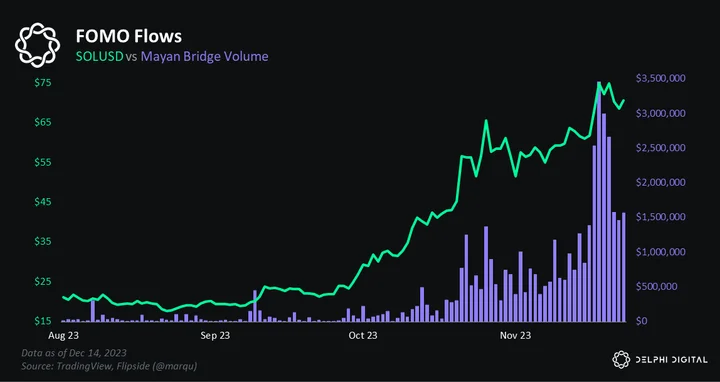Click the Delphi knot logo beside FOMO Flows
This screenshot has width=720, height=382.
tap(37, 45)
